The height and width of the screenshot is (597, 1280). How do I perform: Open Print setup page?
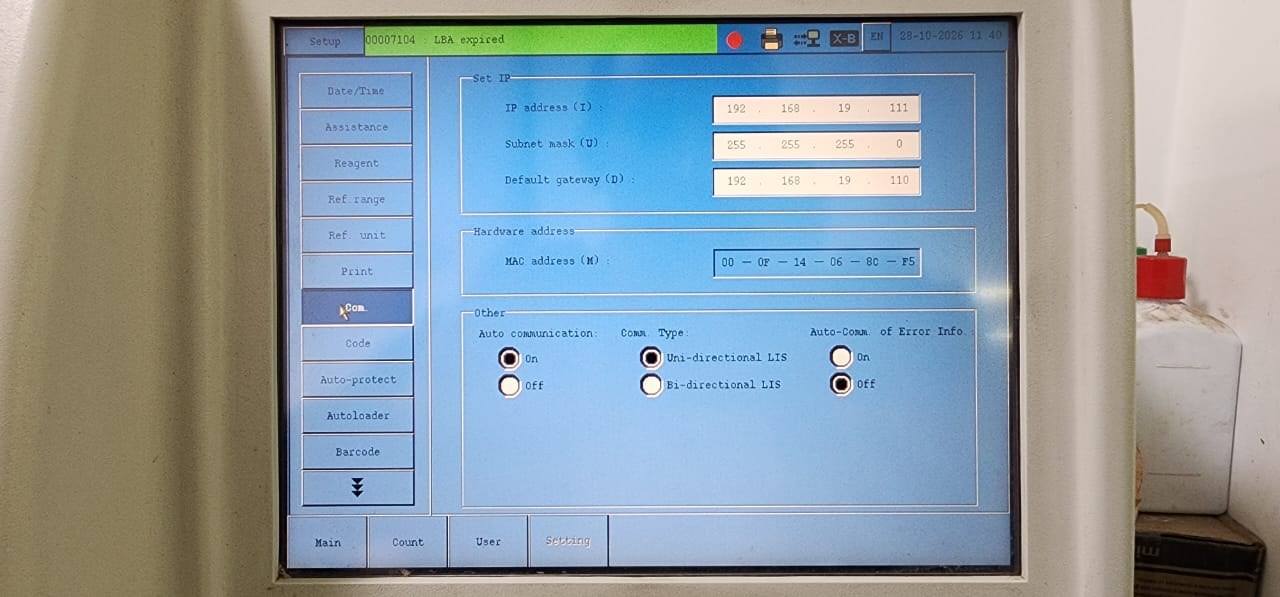click(x=356, y=271)
